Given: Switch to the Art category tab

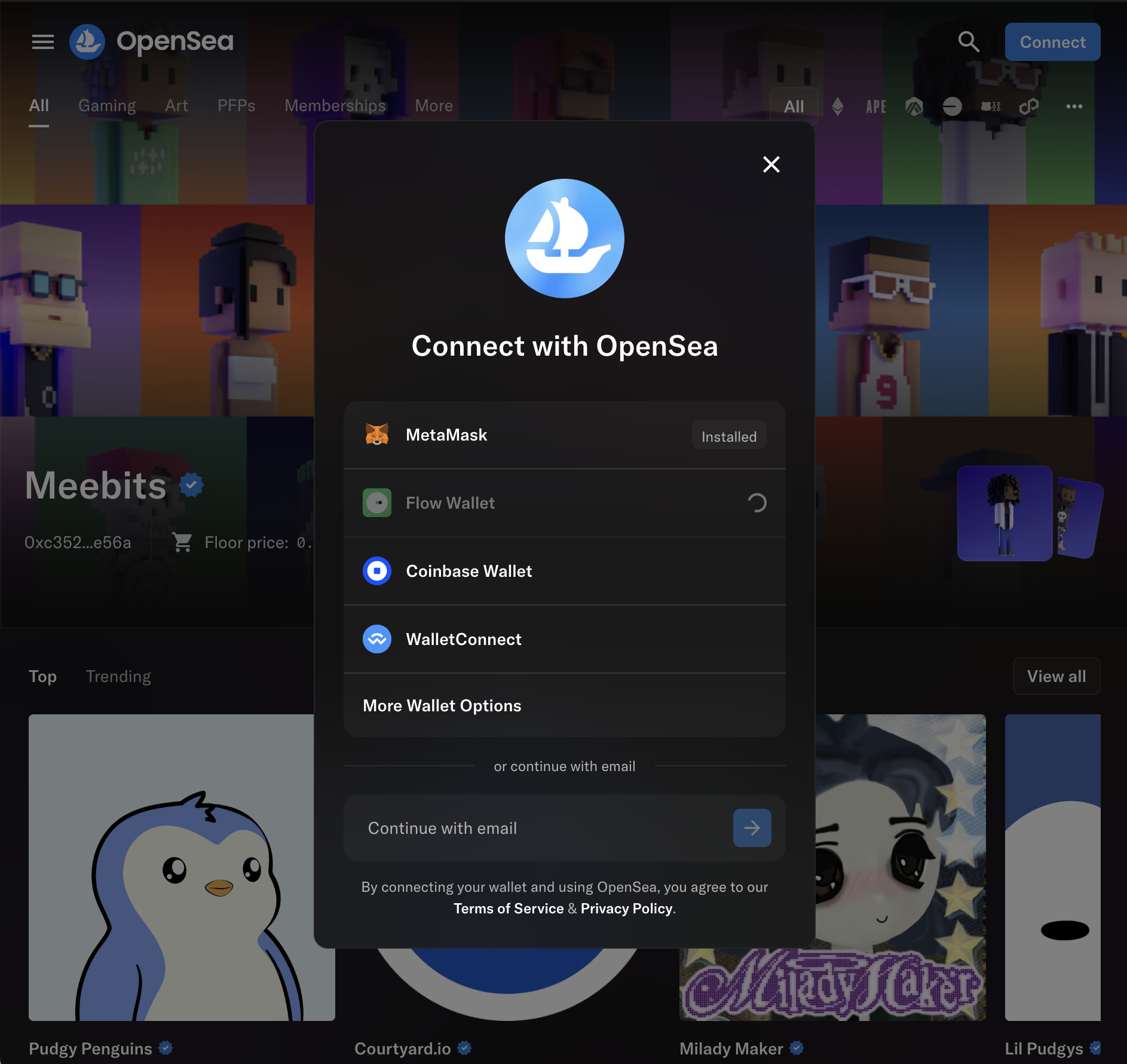Looking at the screenshot, I should (x=176, y=106).
